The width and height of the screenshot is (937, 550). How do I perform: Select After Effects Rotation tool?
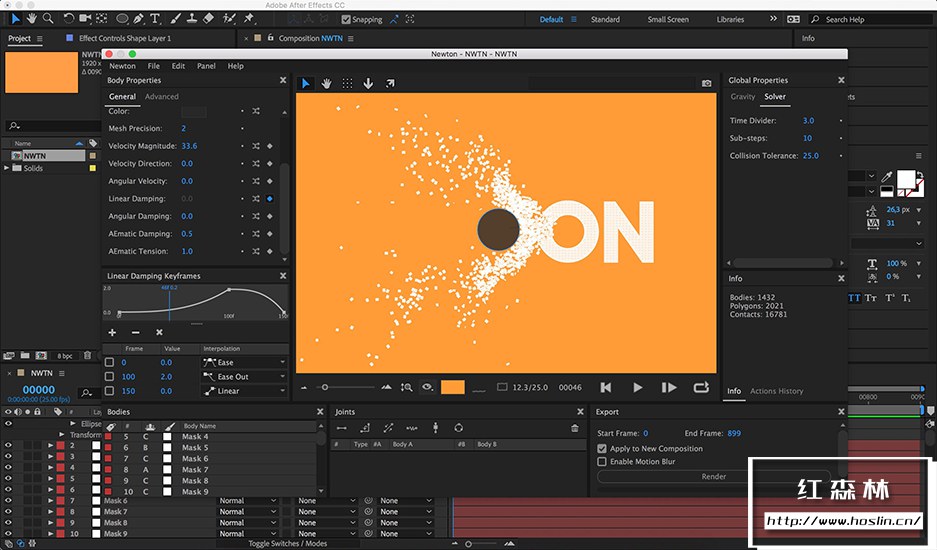[x=69, y=19]
